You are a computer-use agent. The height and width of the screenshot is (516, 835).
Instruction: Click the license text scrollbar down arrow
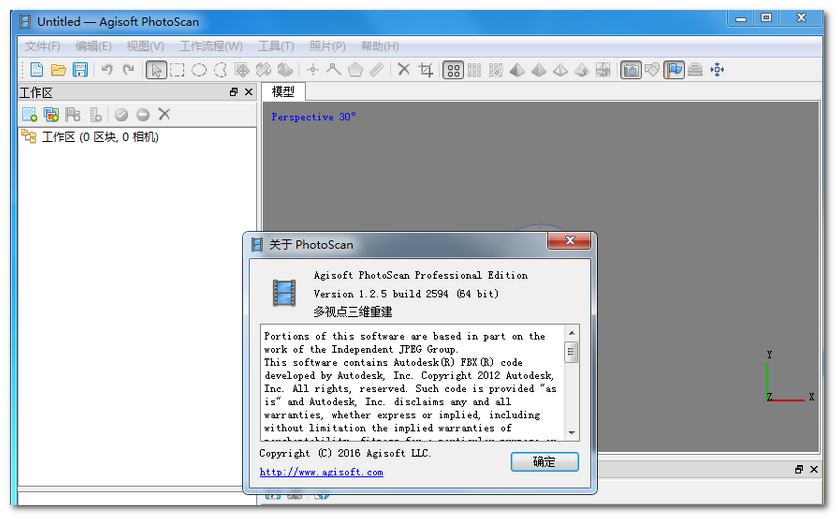[571, 432]
